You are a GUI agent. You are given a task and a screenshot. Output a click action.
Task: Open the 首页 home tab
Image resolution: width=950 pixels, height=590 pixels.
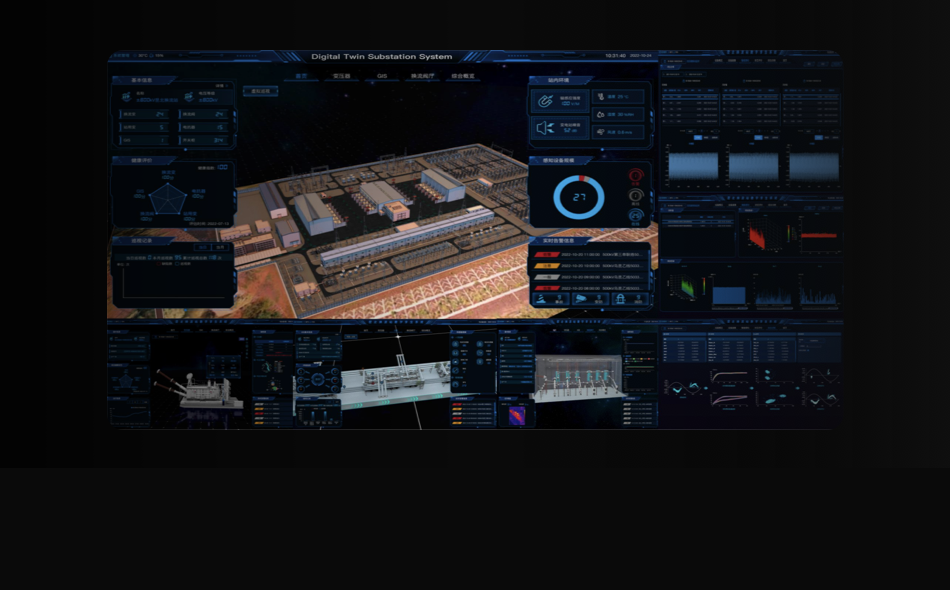click(x=302, y=76)
